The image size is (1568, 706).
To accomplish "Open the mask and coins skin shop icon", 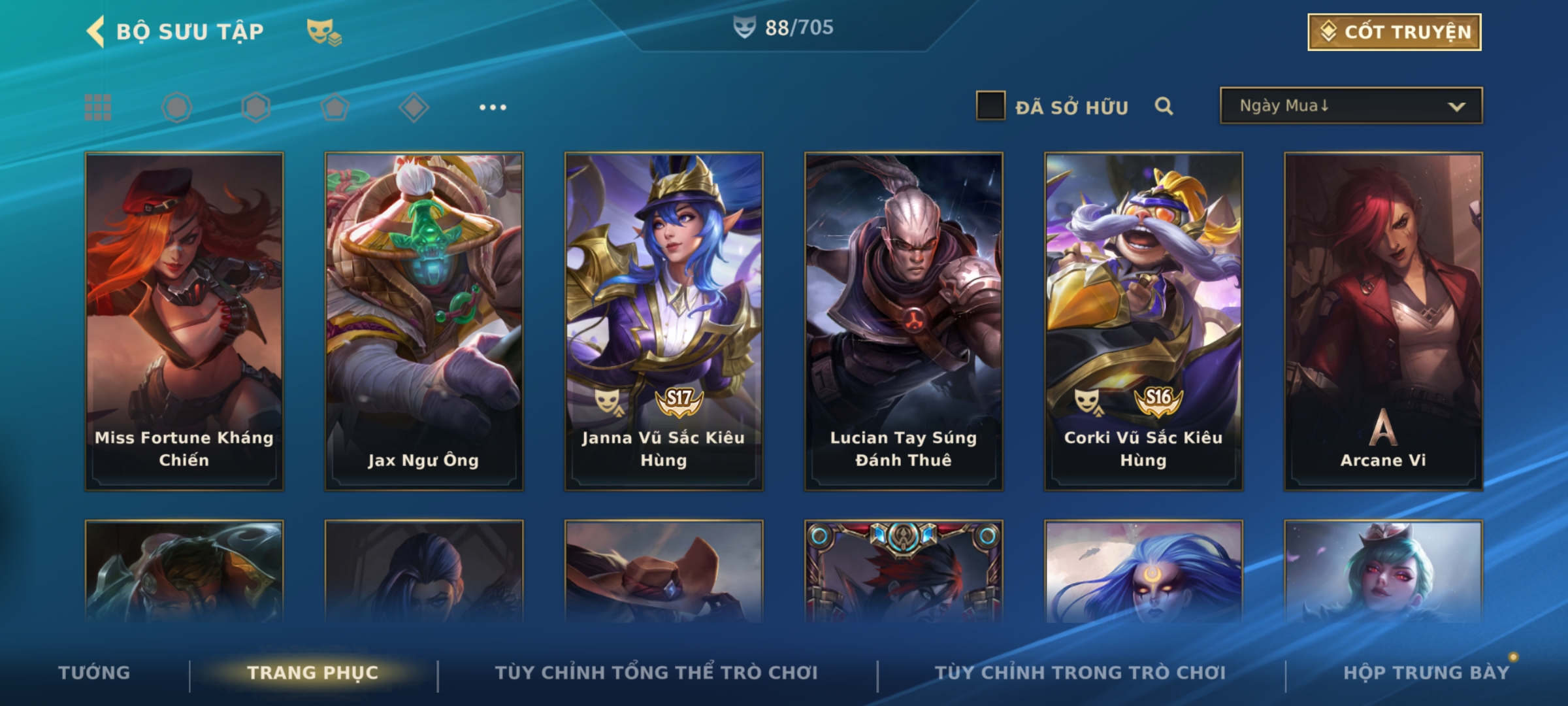I will pos(324,31).
